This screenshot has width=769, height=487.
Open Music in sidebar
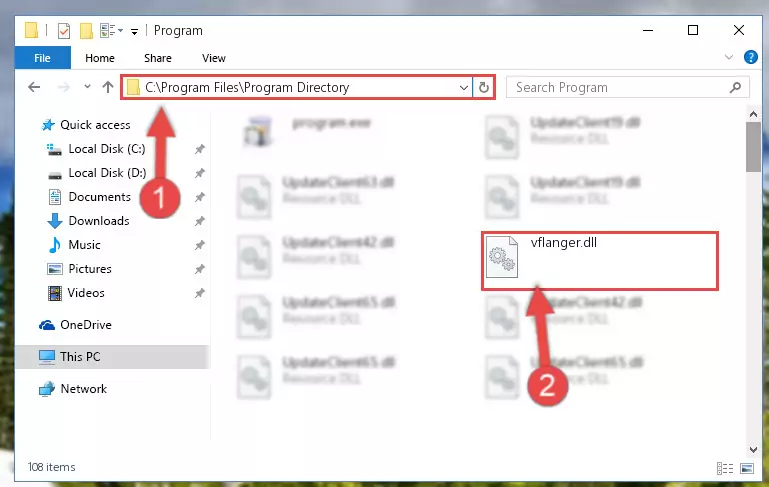click(x=84, y=245)
